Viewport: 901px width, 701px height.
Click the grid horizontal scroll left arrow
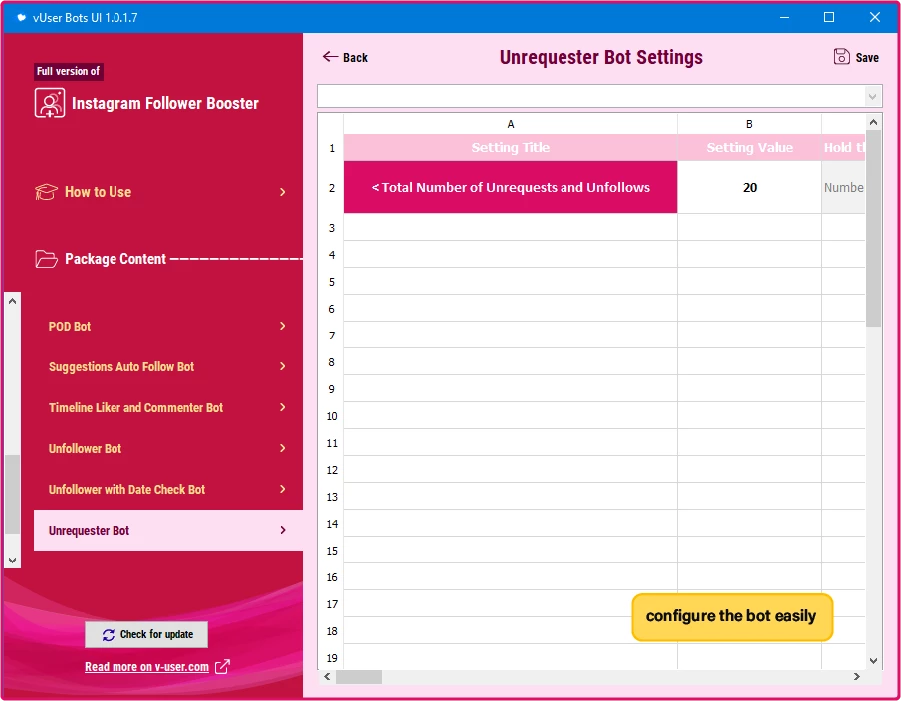(x=327, y=677)
